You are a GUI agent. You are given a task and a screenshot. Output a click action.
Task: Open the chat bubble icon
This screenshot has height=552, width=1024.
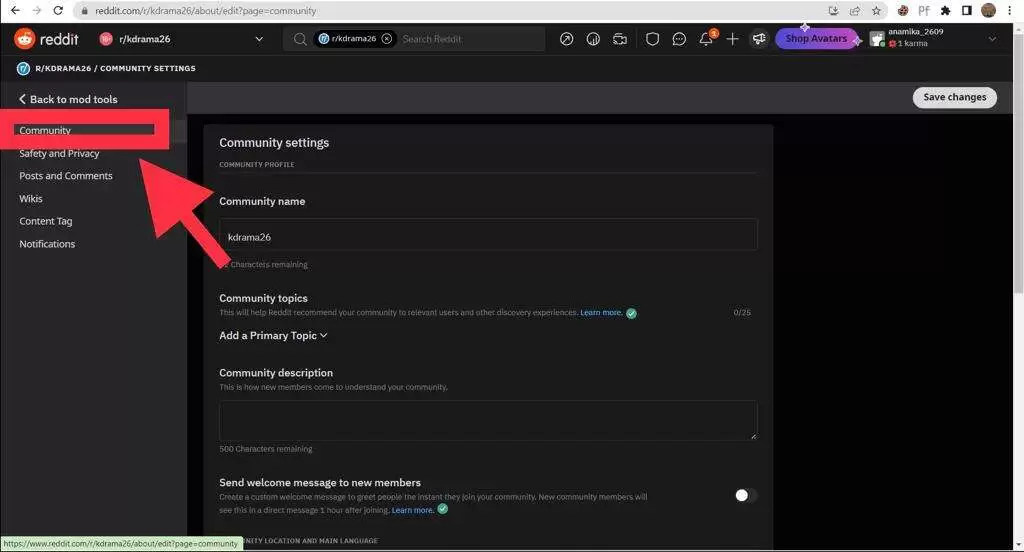pos(679,39)
